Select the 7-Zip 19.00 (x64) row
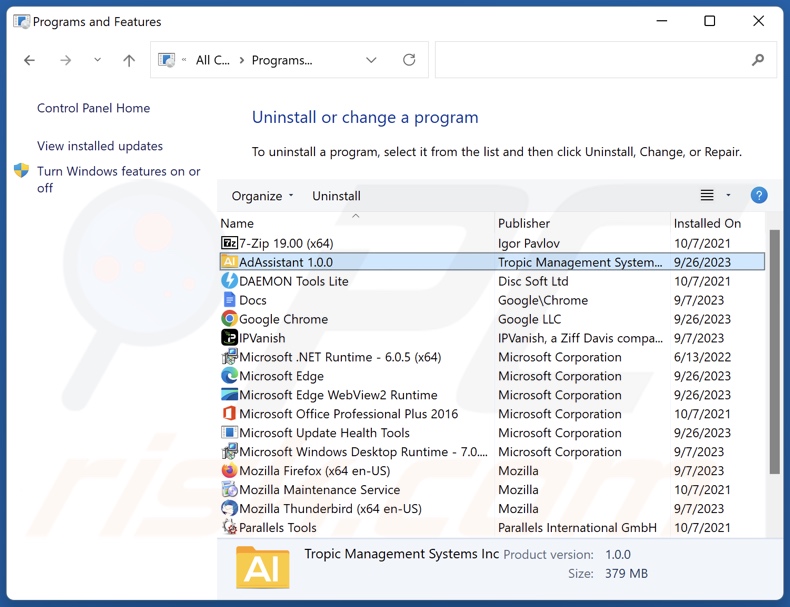This screenshot has width=790, height=607. (x=492, y=243)
